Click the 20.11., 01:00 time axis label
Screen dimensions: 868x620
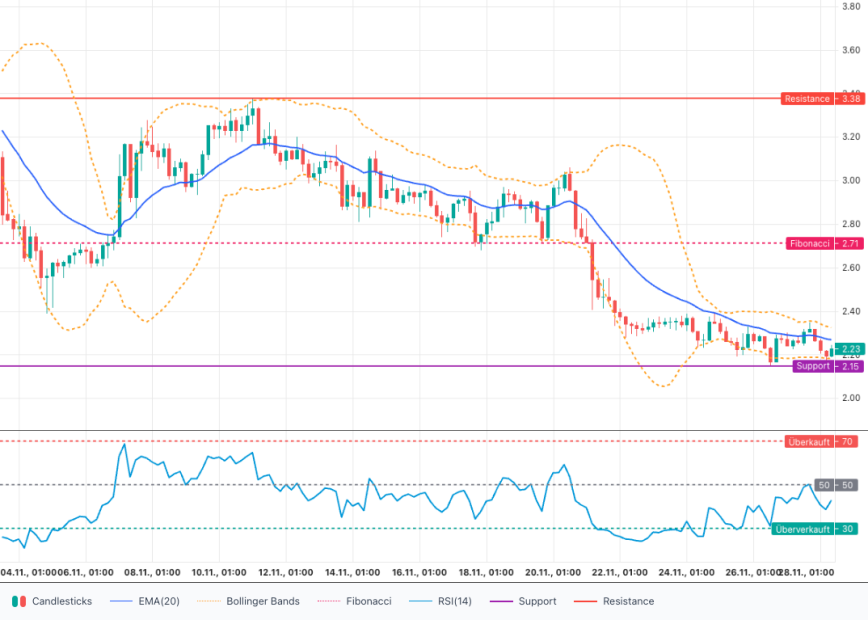point(552,573)
